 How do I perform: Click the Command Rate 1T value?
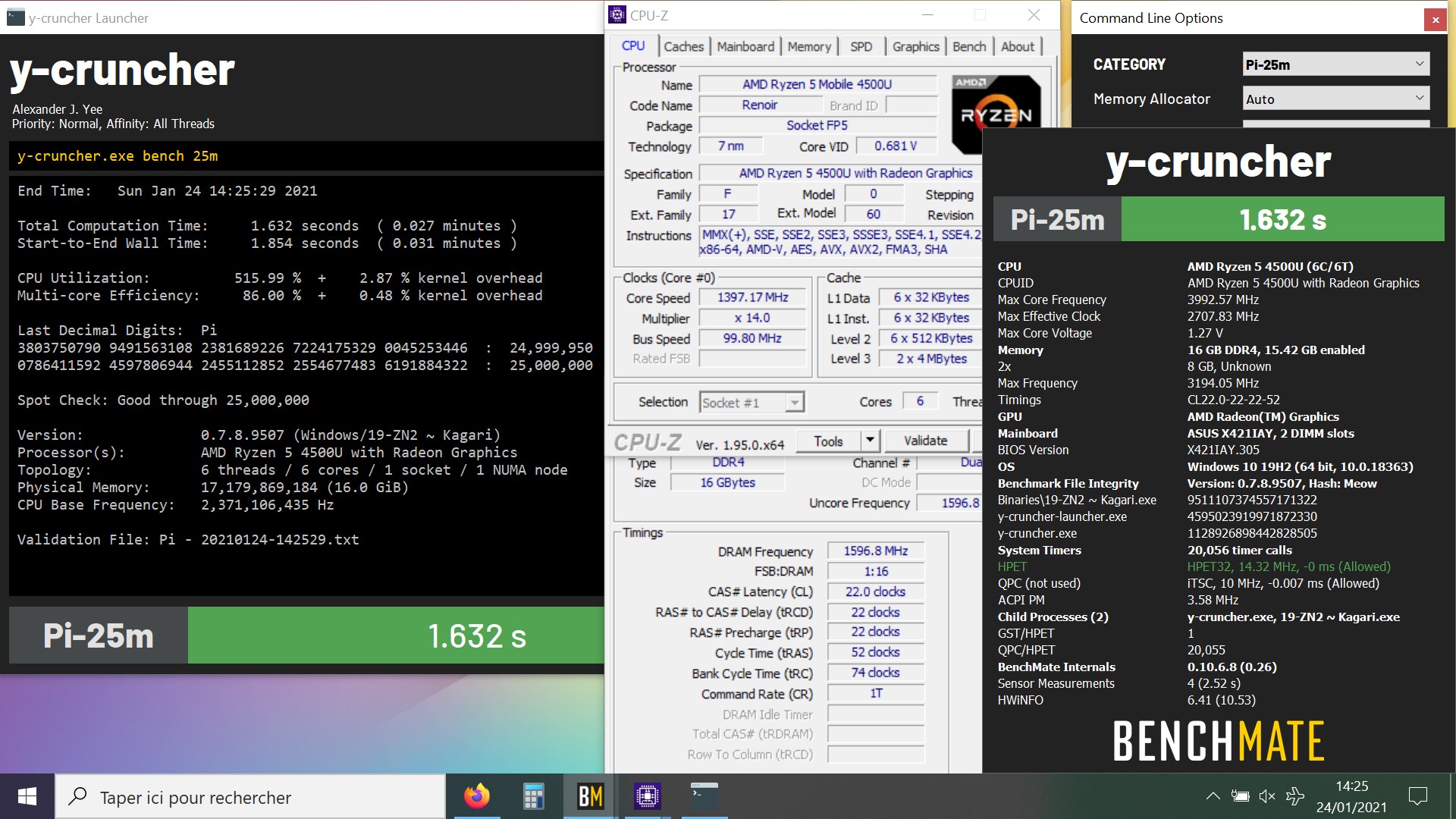click(876, 694)
